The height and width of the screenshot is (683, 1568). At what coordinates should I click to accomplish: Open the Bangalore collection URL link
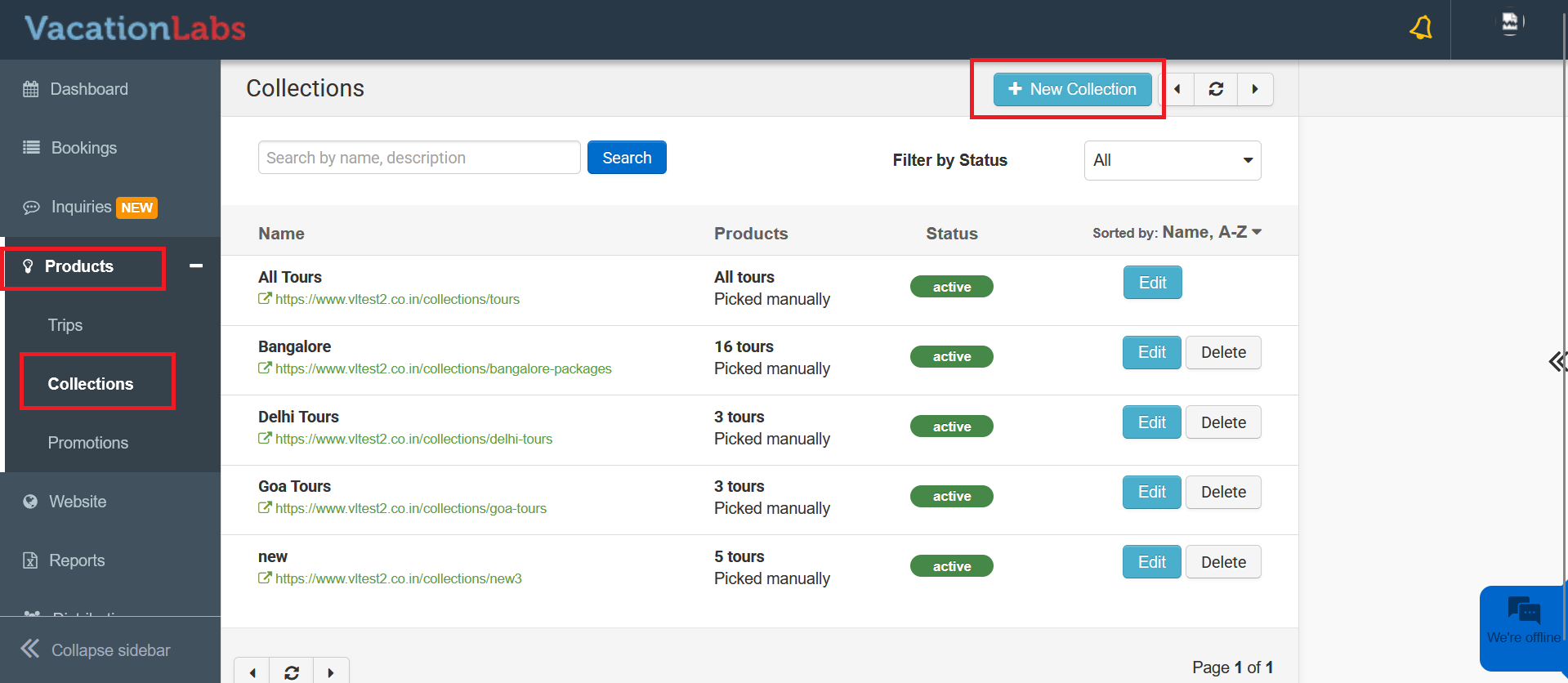coord(443,369)
